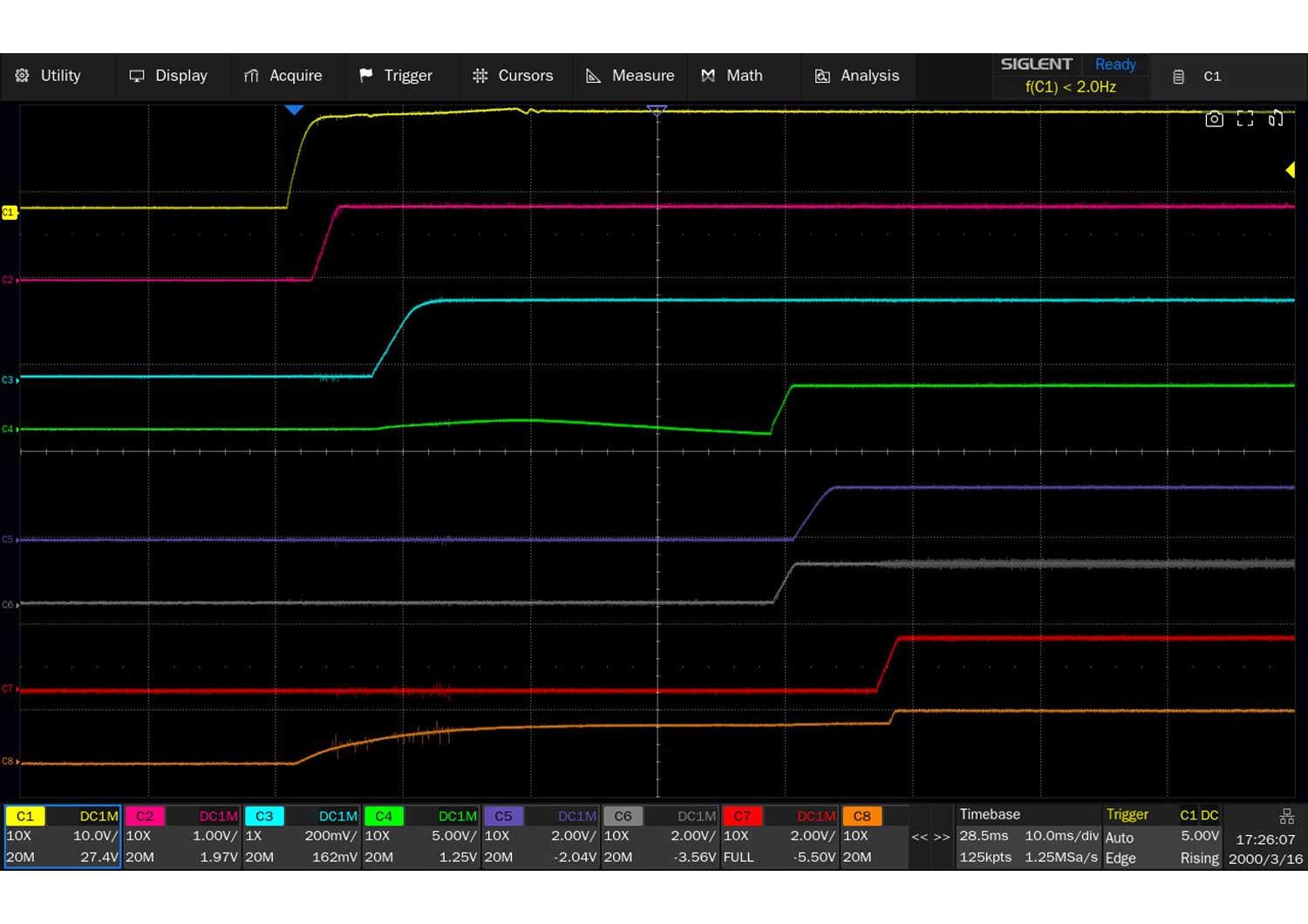The image size is (1308, 924).
Task: Open the Measure dropdown menu
Action: pos(630,76)
